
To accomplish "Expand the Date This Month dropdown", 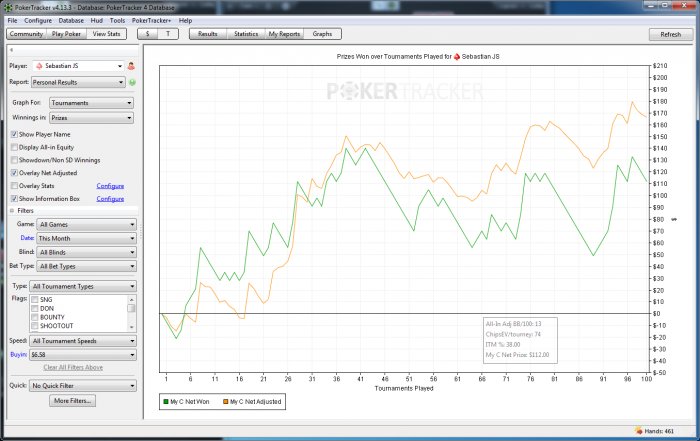I will click(x=86, y=239).
